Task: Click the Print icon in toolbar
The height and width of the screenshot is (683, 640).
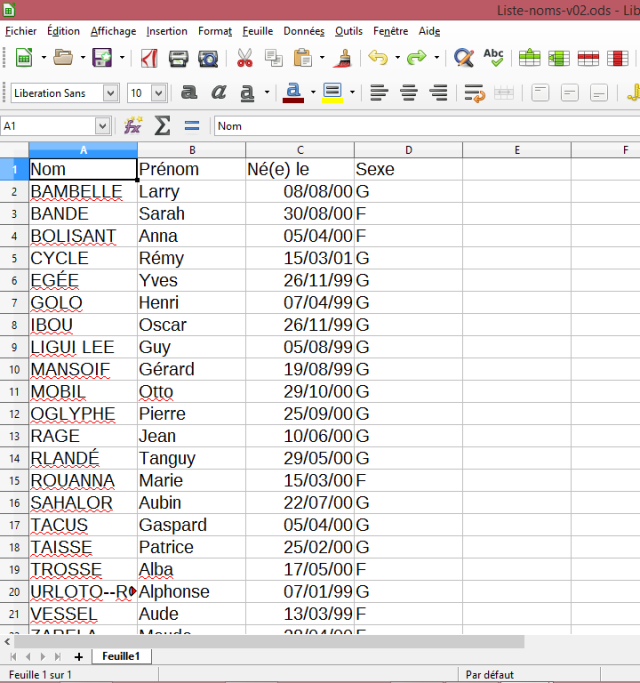Action: point(179,58)
